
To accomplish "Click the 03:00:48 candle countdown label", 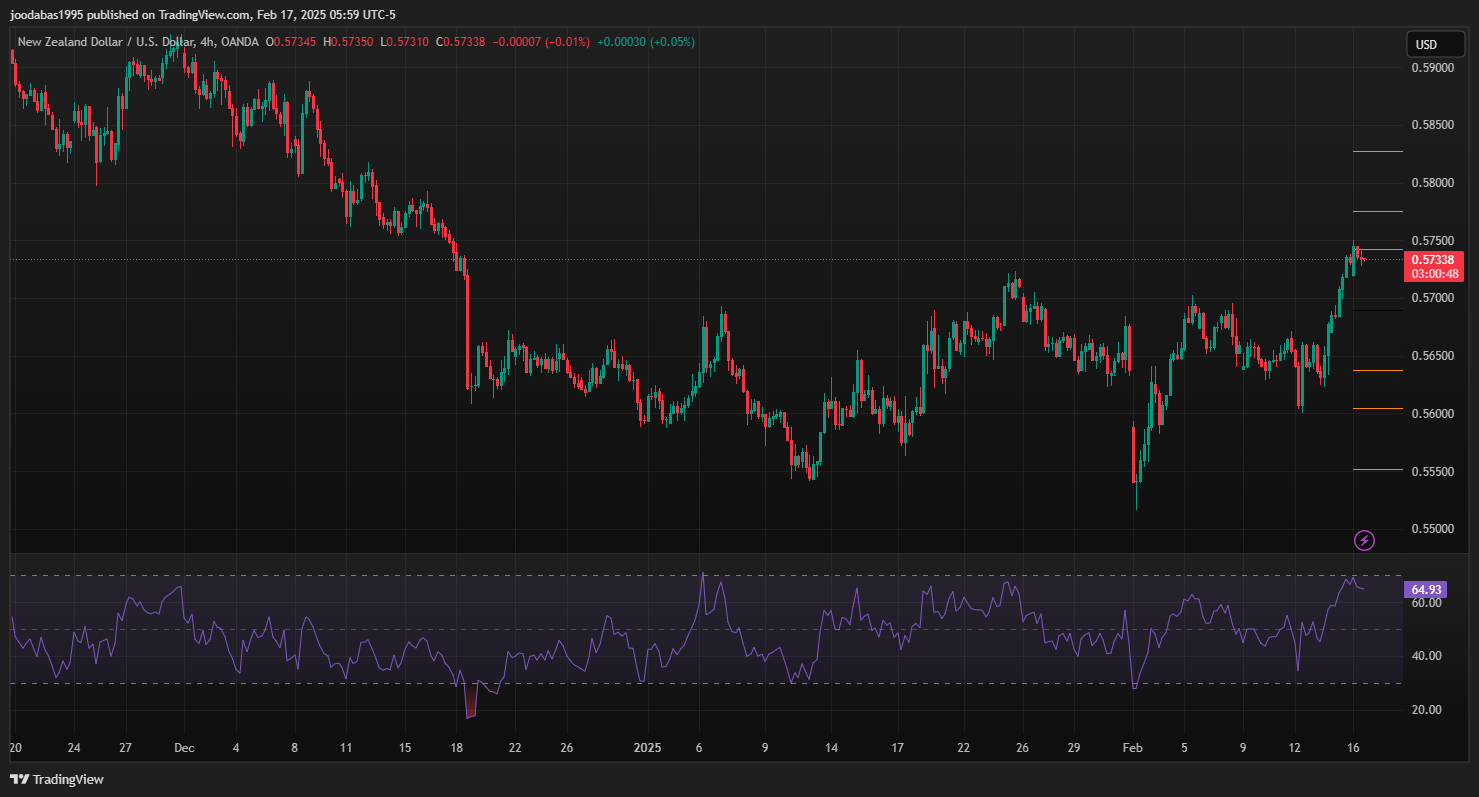I will 1434,274.
